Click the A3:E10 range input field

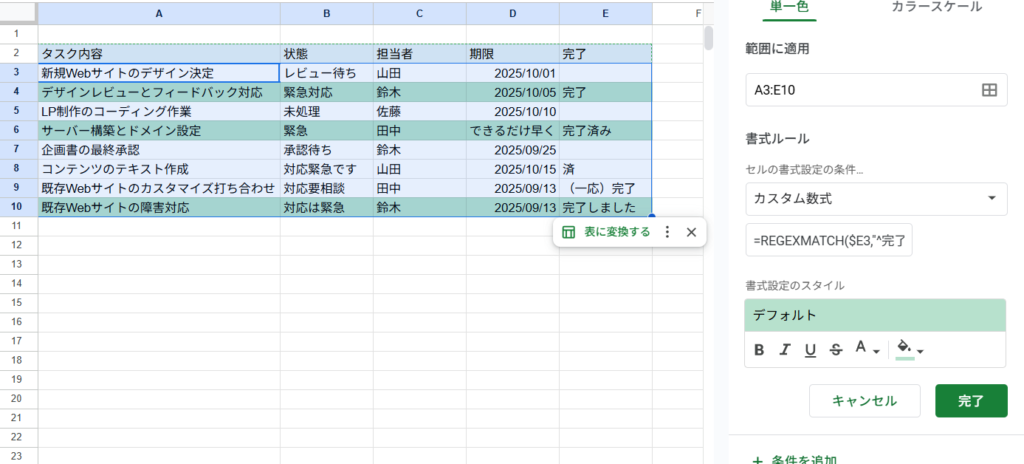click(x=860, y=90)
